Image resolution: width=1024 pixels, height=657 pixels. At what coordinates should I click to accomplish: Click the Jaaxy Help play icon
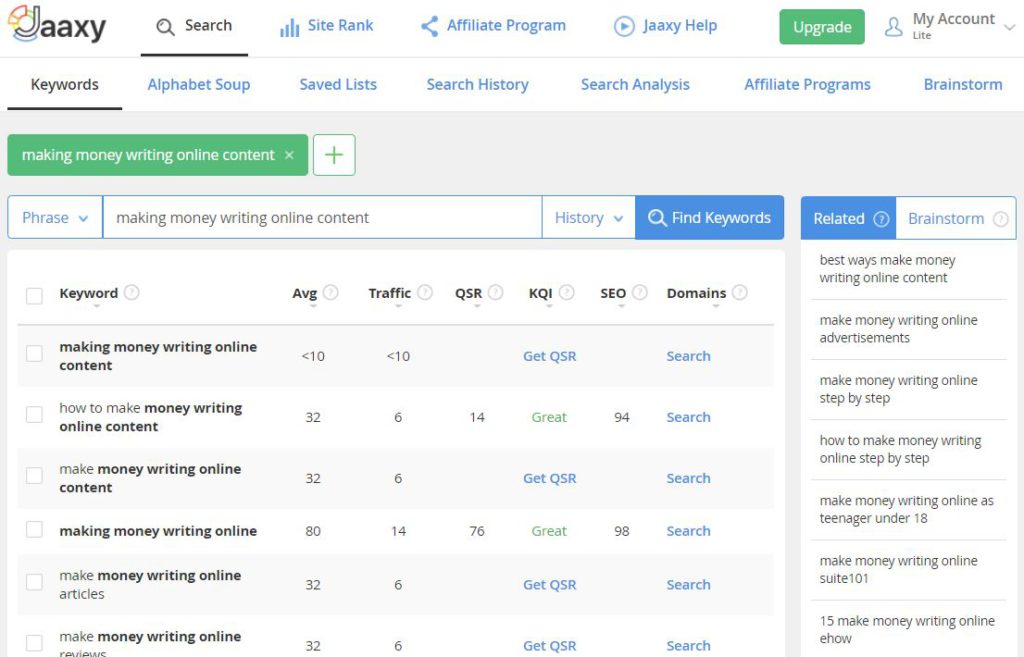pos(624,26)
